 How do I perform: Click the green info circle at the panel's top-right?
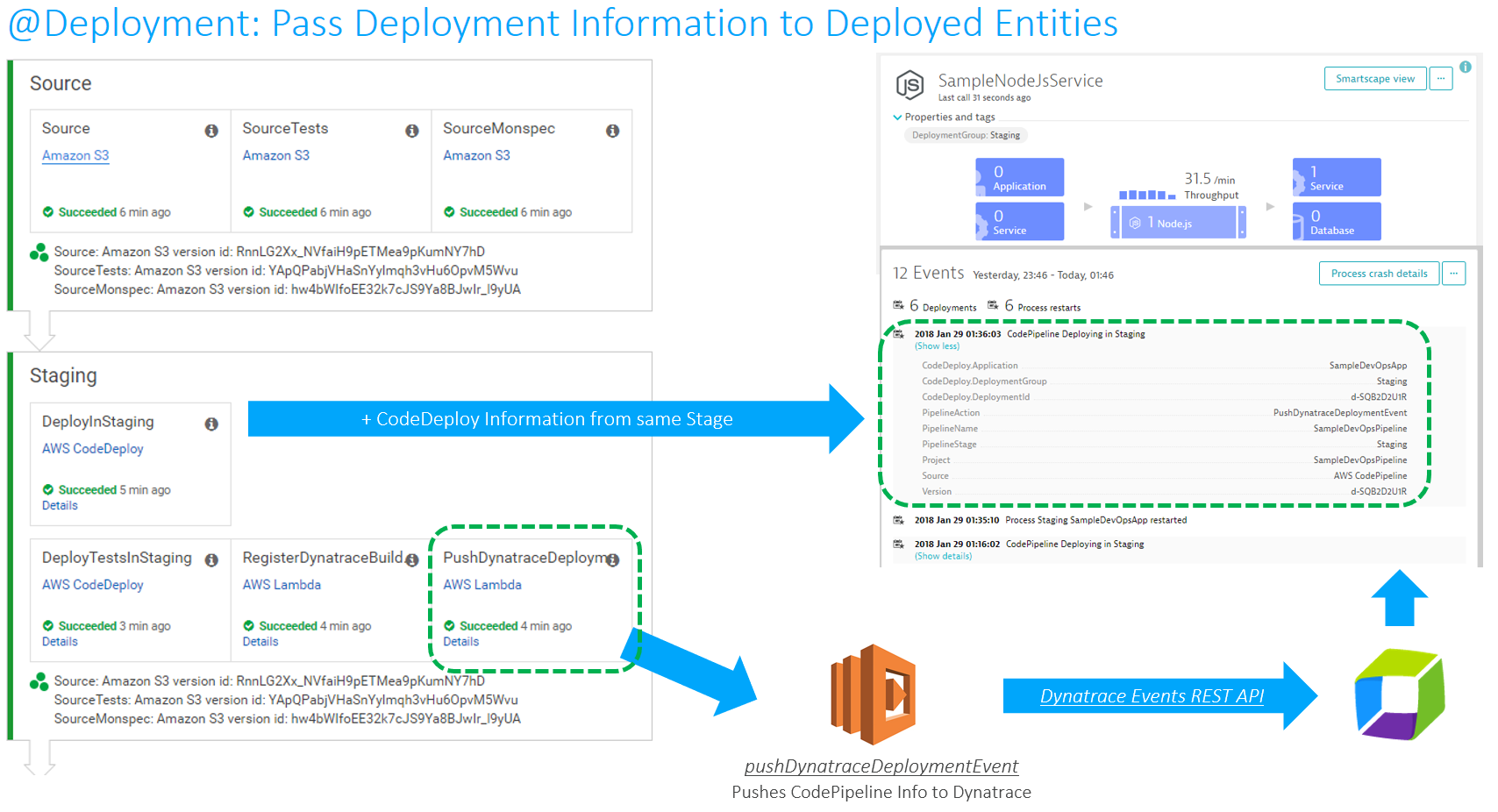tap(1466, 67)
